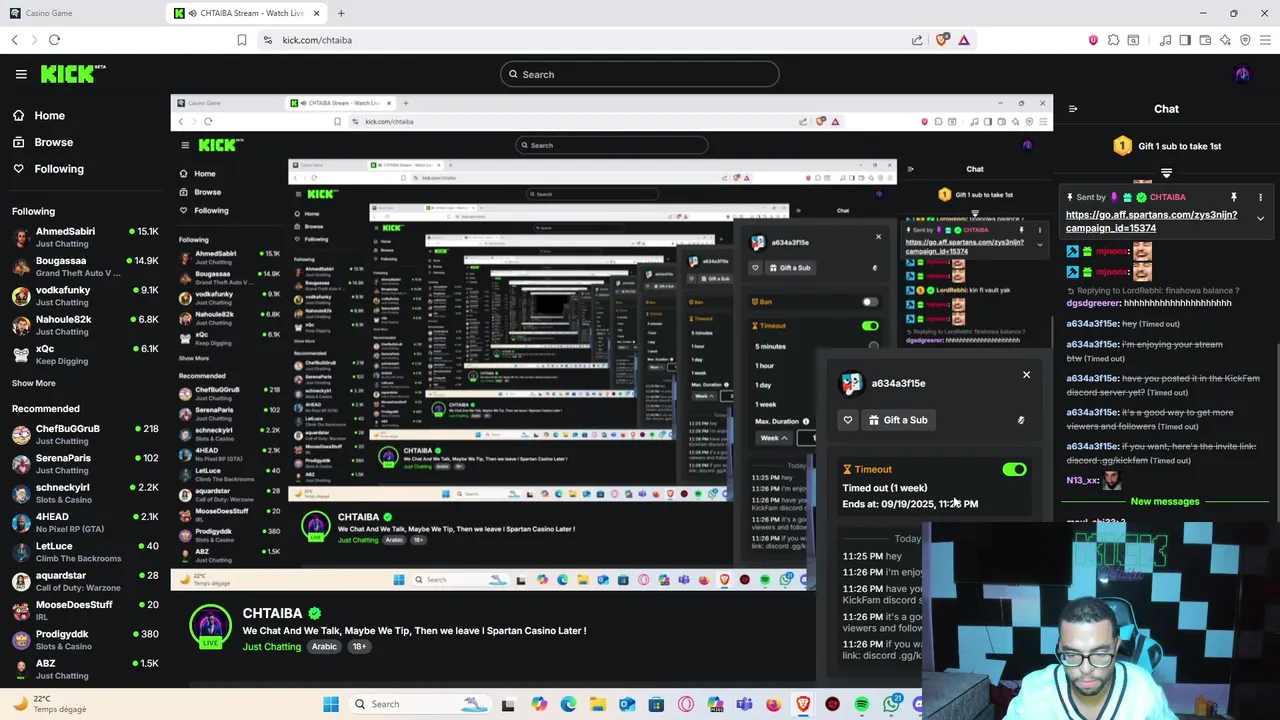Click the Windows taskbar search box
This screenshot has width=1280, height=720.
tap(420, 704)
